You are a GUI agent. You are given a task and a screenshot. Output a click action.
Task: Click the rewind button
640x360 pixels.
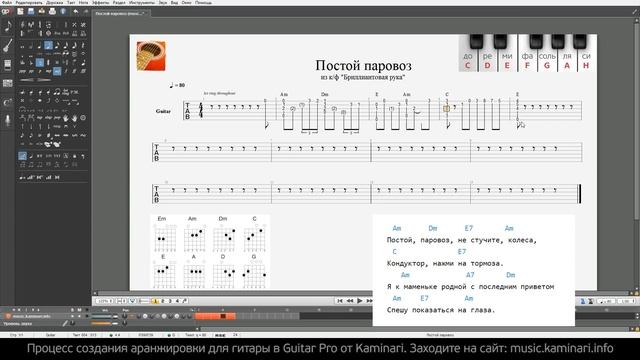pyautogui.click(x=350, y=301)
